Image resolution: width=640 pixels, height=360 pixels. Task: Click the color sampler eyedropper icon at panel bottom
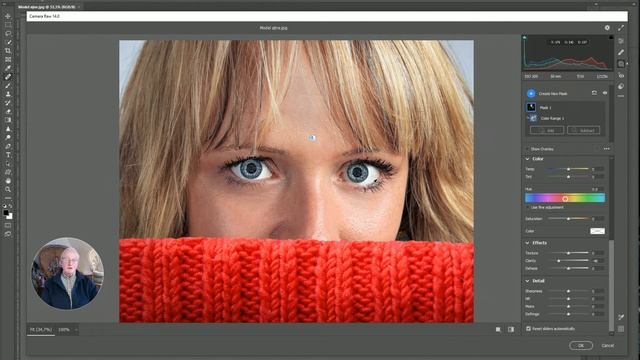(x=621, y=317)
